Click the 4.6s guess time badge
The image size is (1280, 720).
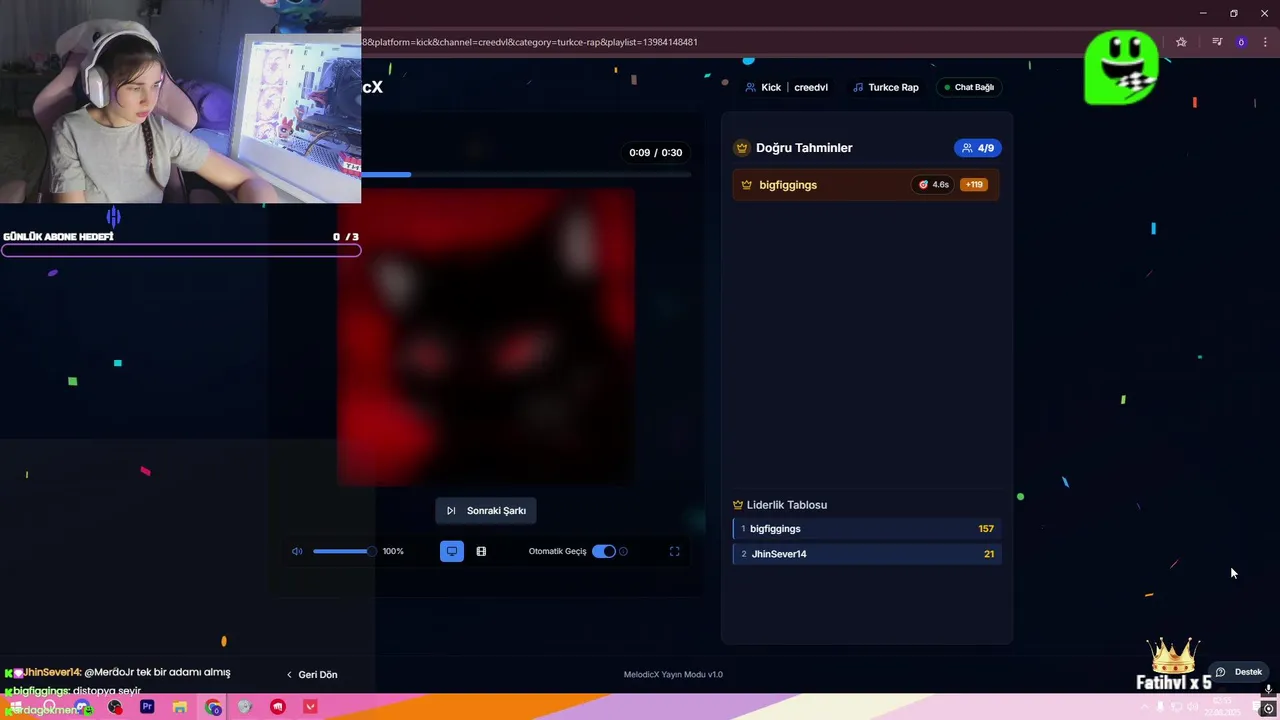coord(934,185)
